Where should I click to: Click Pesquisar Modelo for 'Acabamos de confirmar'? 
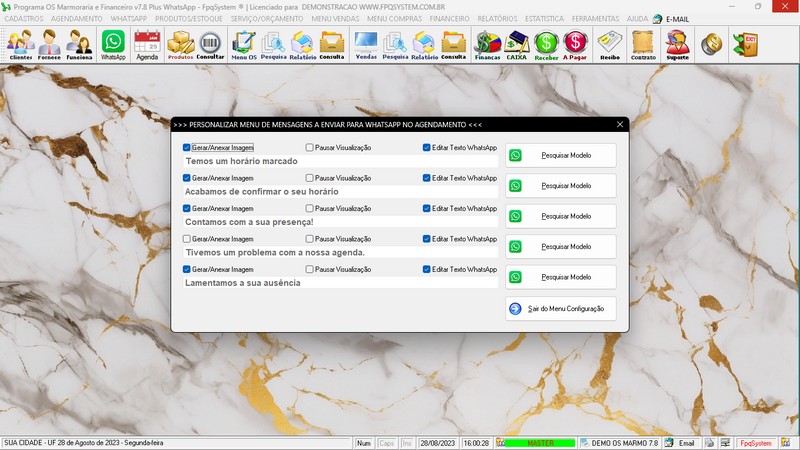tap(561, 186)
